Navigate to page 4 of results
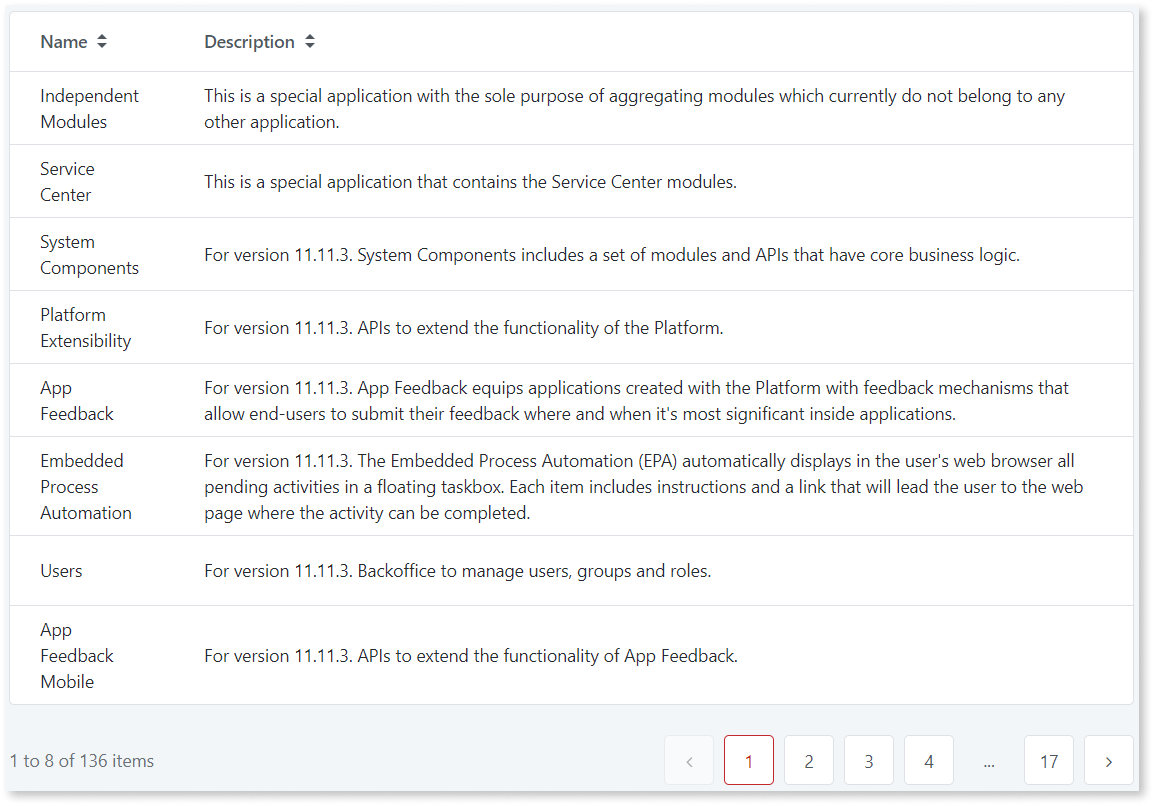This screenshot has height=806, width=1154. pos(929,760)
